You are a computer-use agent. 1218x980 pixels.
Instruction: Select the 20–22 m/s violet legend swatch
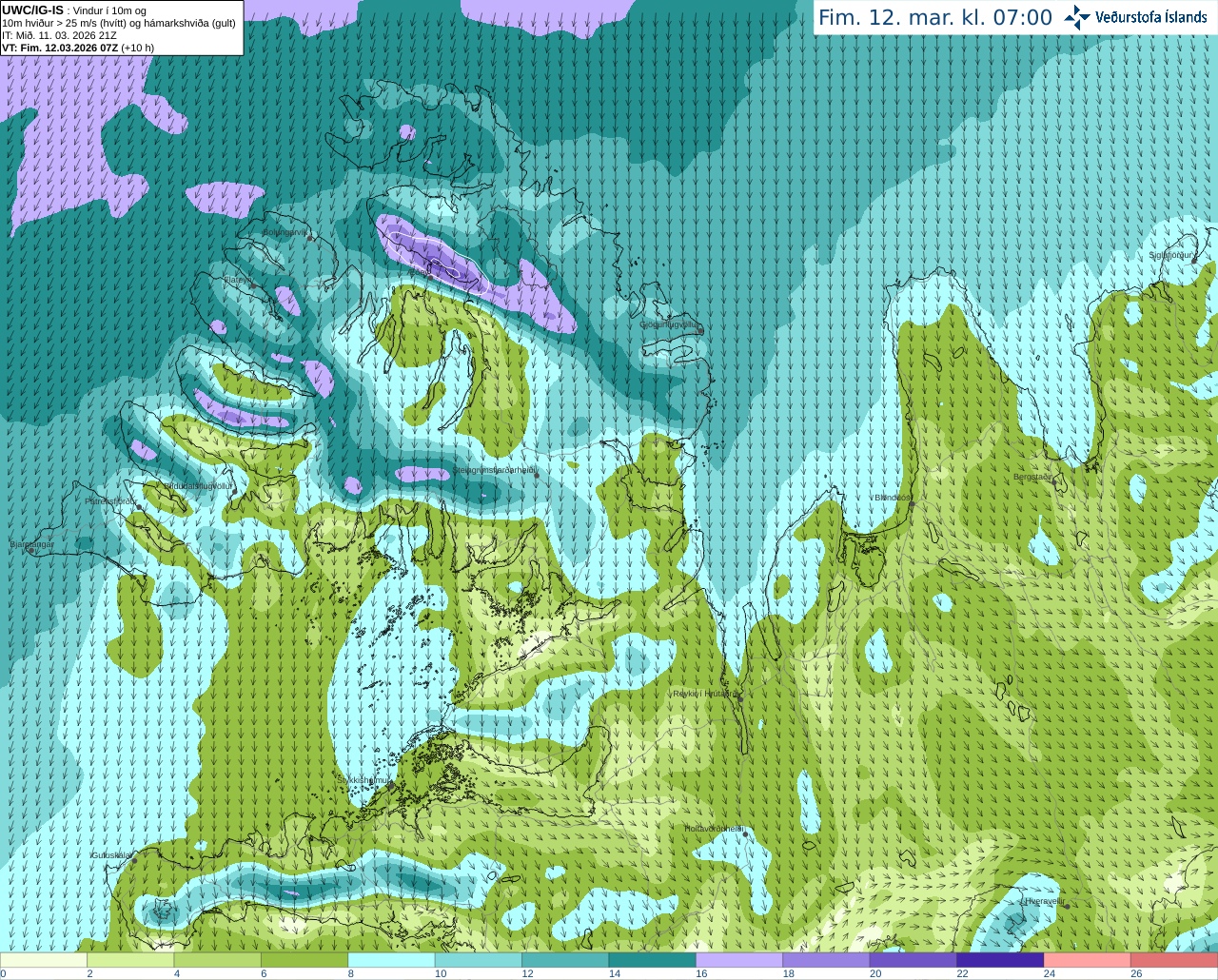click(913, 961)
